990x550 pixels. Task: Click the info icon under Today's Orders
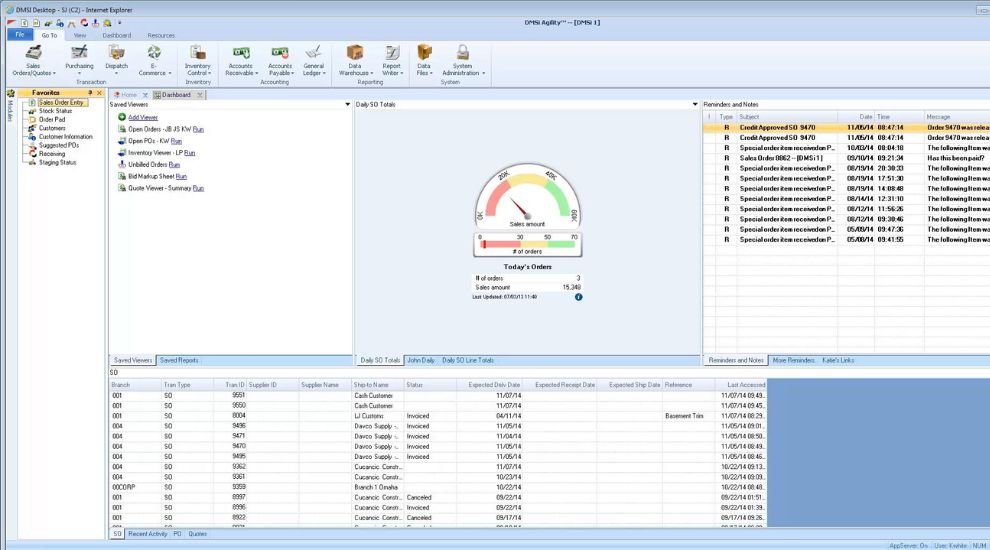578,297
